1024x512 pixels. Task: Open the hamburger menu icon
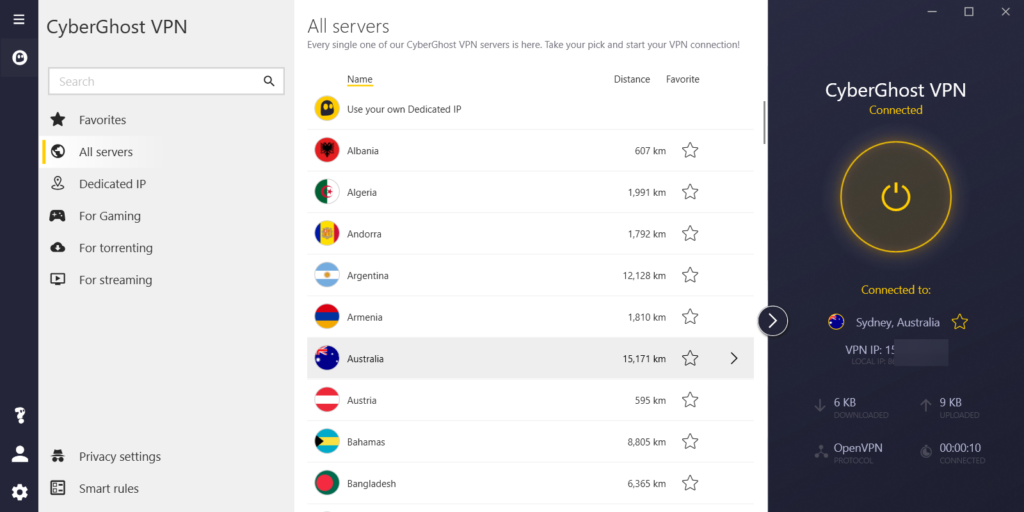pos(19,19)
